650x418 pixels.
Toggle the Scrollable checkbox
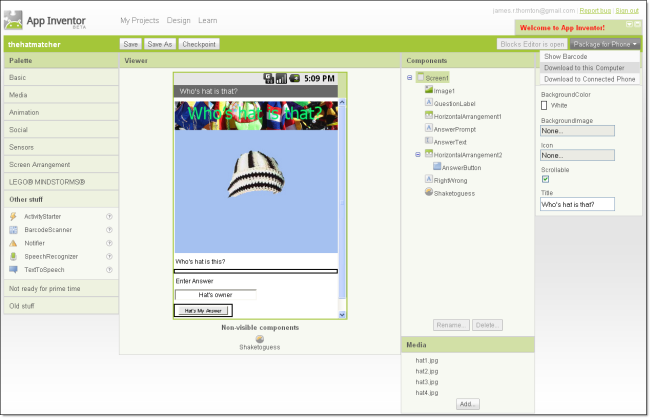pyautogui.click(x=545, y=179)
